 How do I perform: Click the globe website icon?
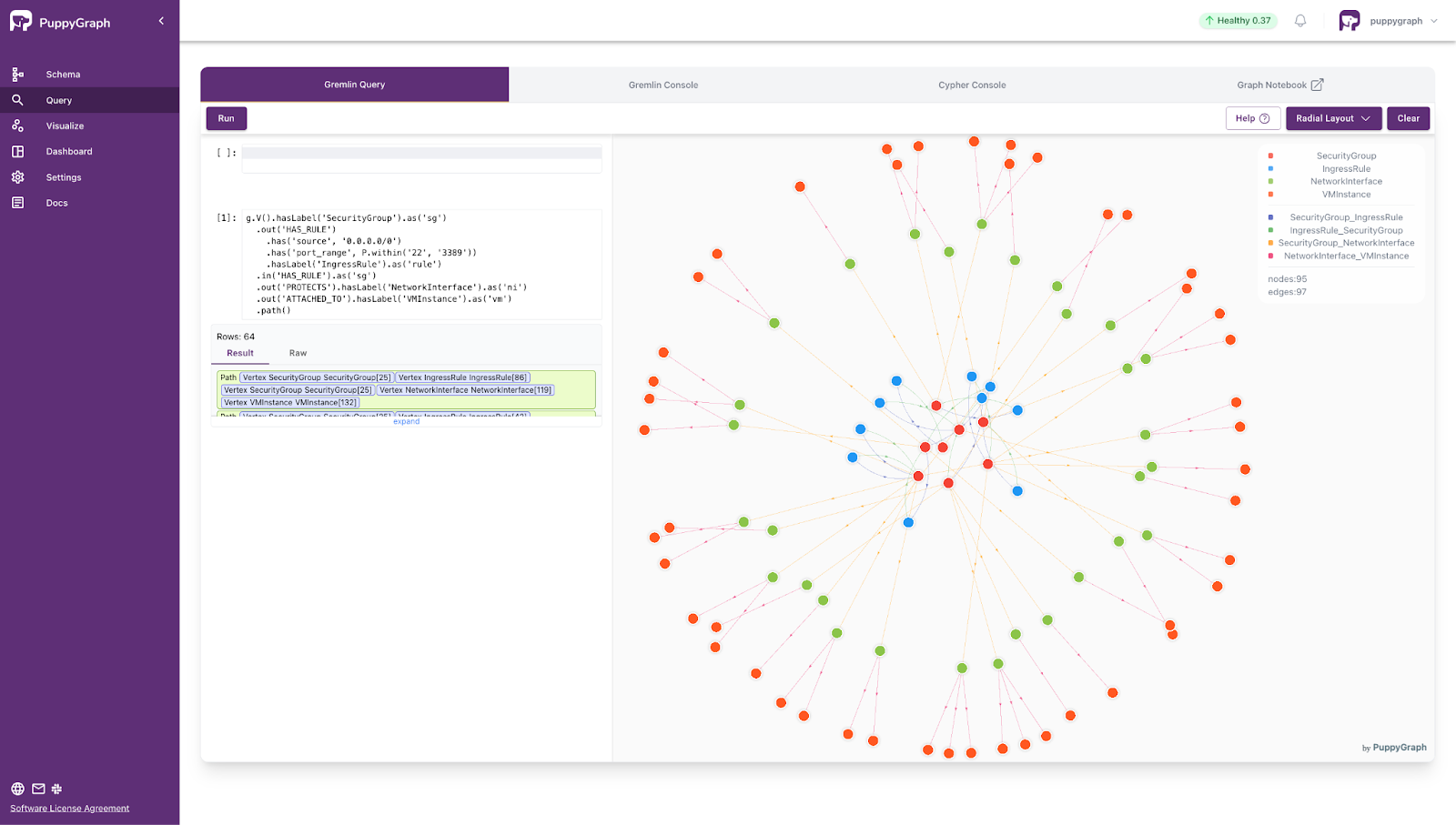(x=17, y=789)
